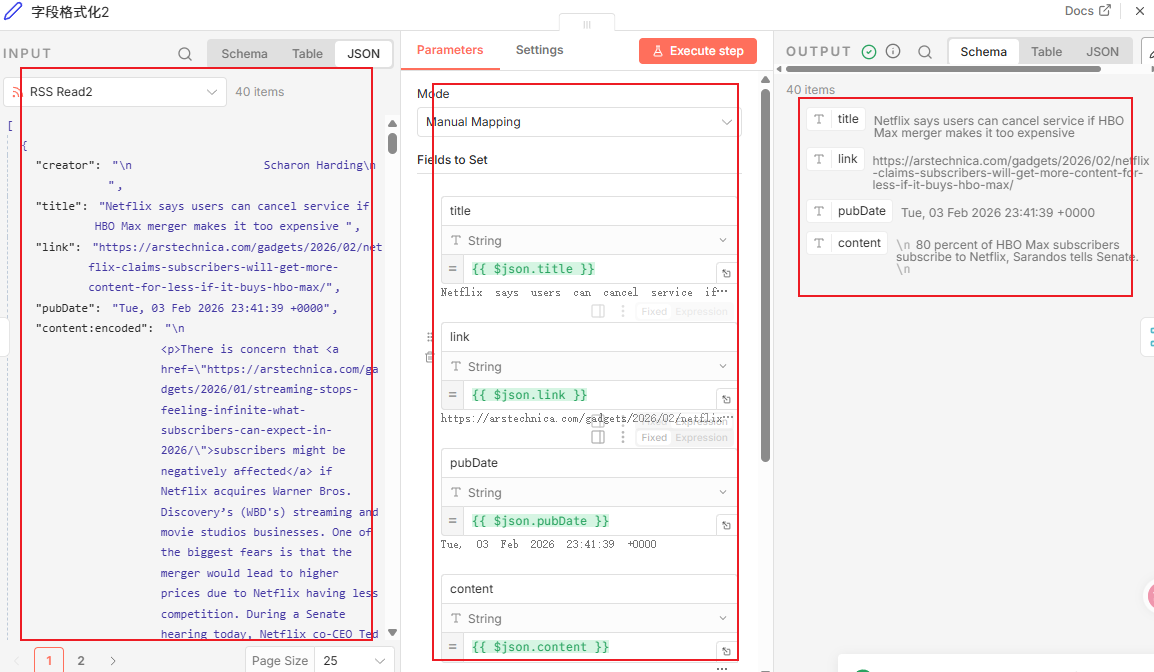The width and height of the screenshot is (1154, 672).
Task: Click the info icon next to OUTPUT
Action: click(893, 51)
